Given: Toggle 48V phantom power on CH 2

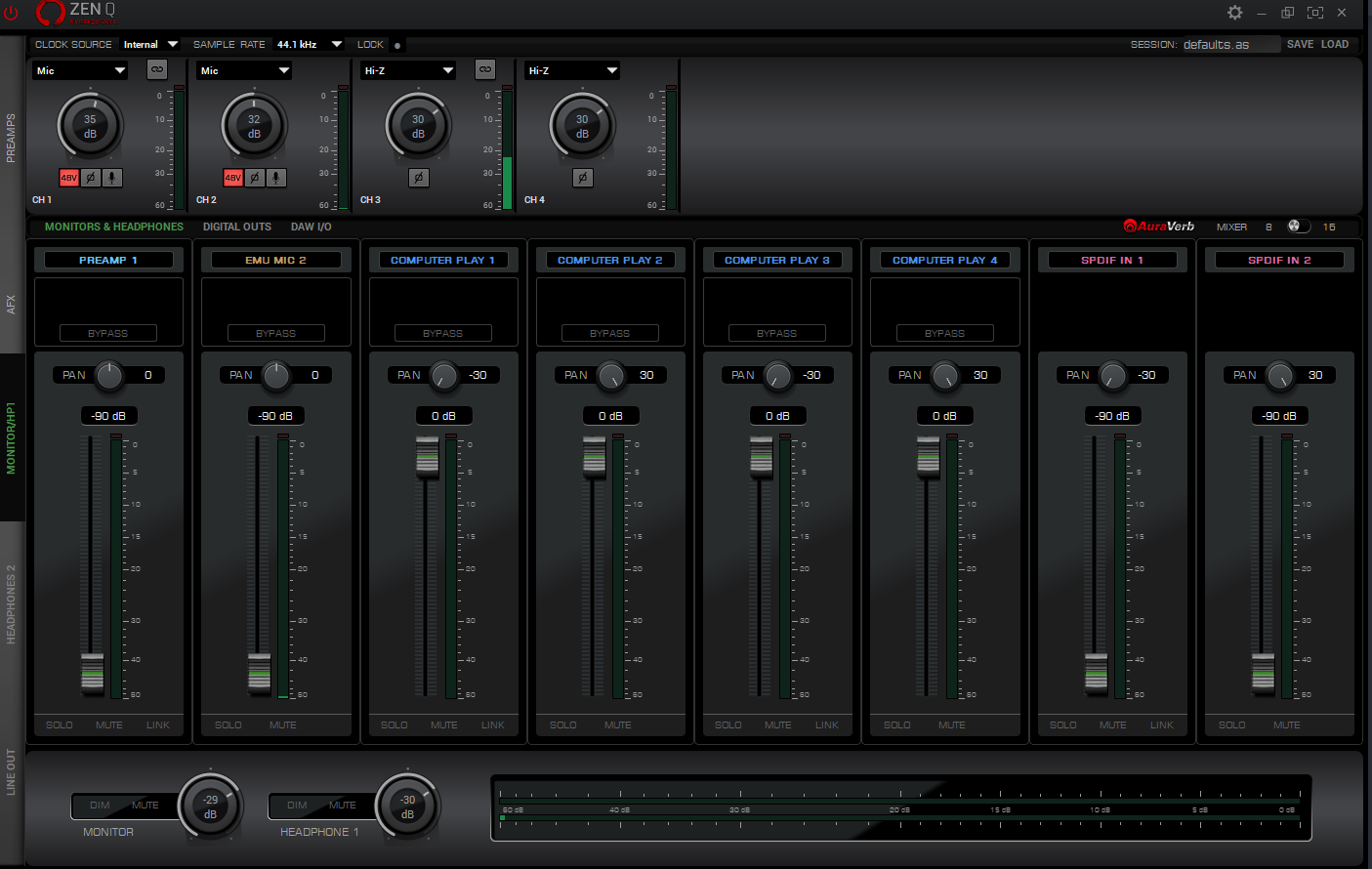Looking at the screenshot, I should pyautogui.click(x=233, y=178).
